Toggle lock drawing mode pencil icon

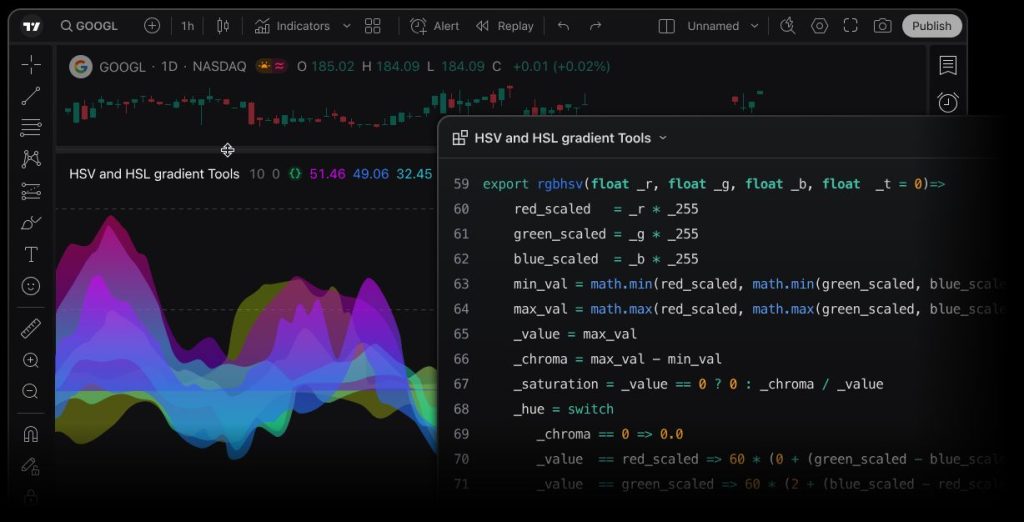click(31, 466)
